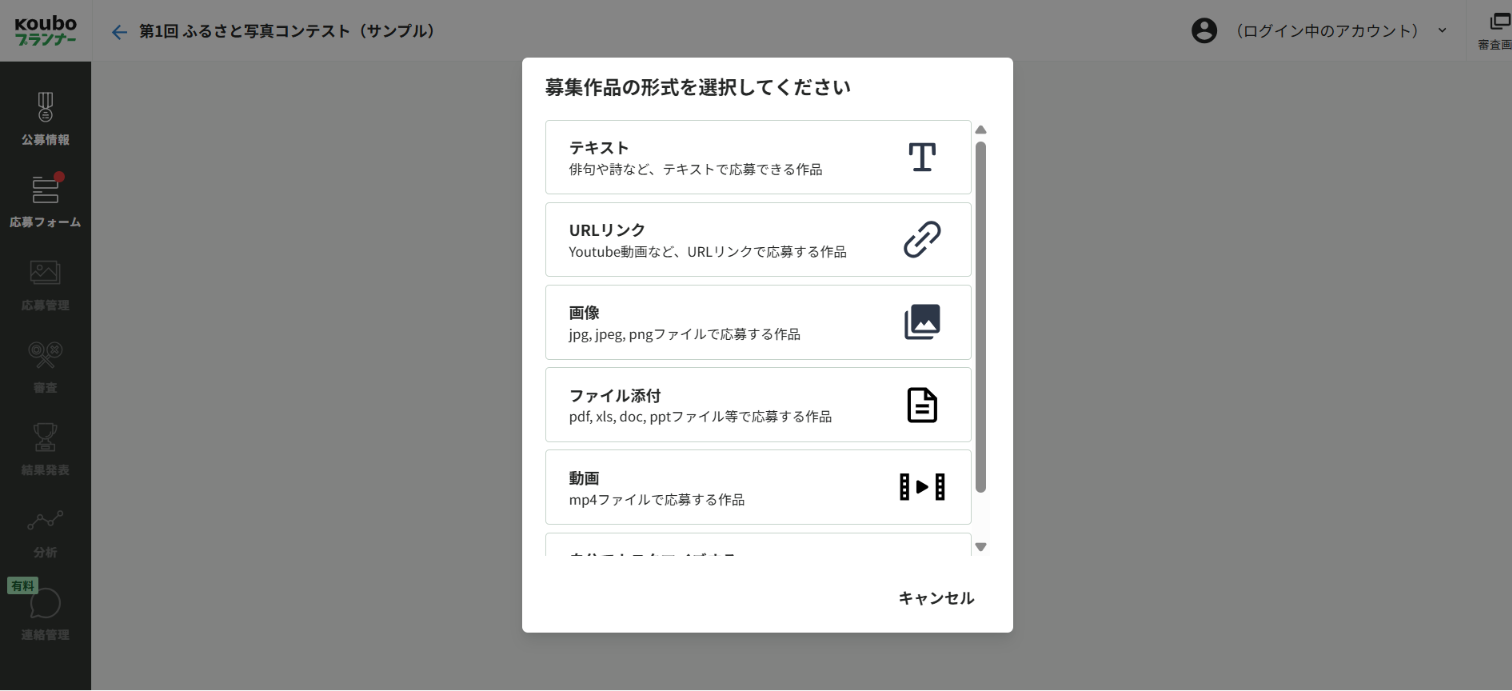
Task: Click the film strip video icon
Action: [x=922, y=487]
